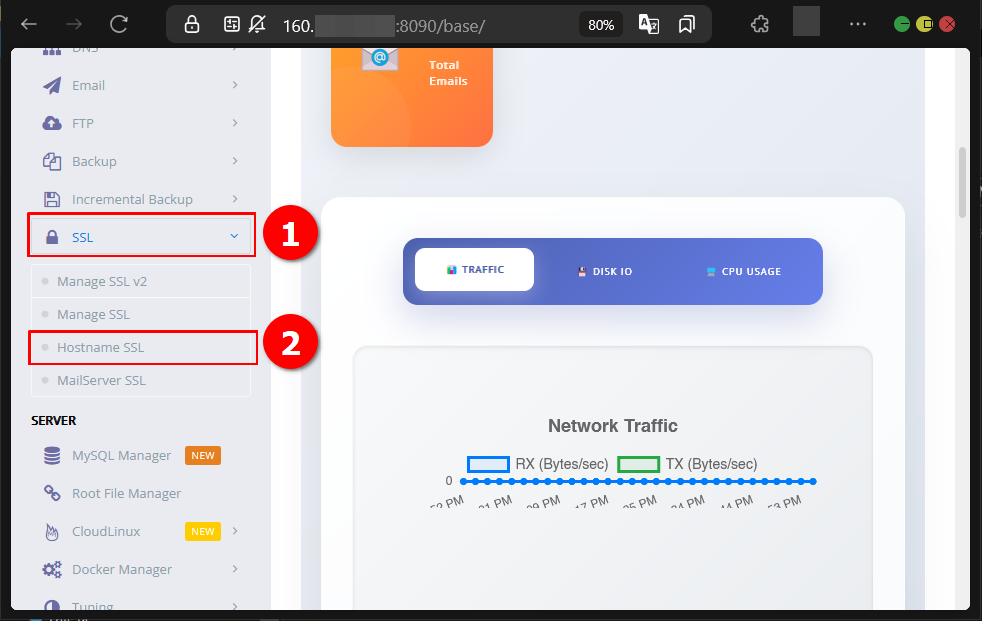Click the Network Traffic chart title
This screenshot has width=982, height=621.
(612, 426)
